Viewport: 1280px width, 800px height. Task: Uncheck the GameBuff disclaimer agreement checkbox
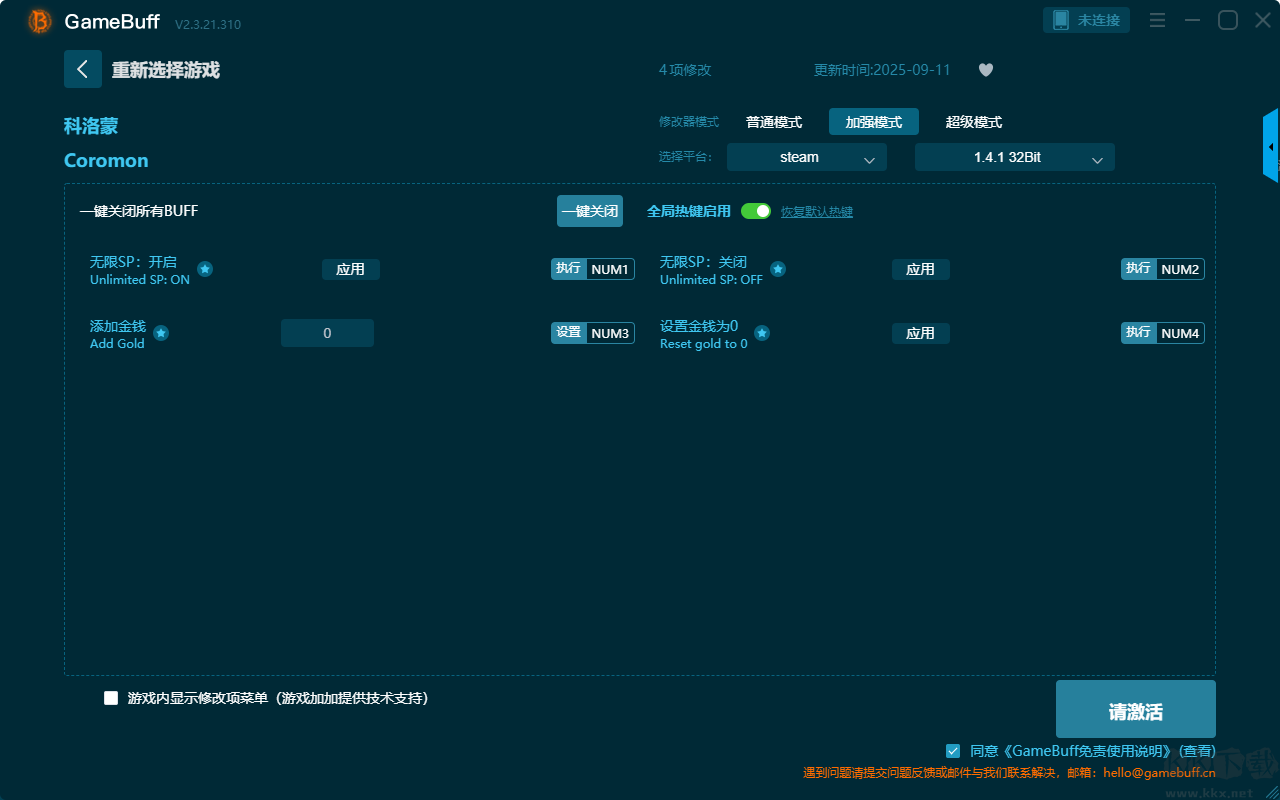coord(953,750)
